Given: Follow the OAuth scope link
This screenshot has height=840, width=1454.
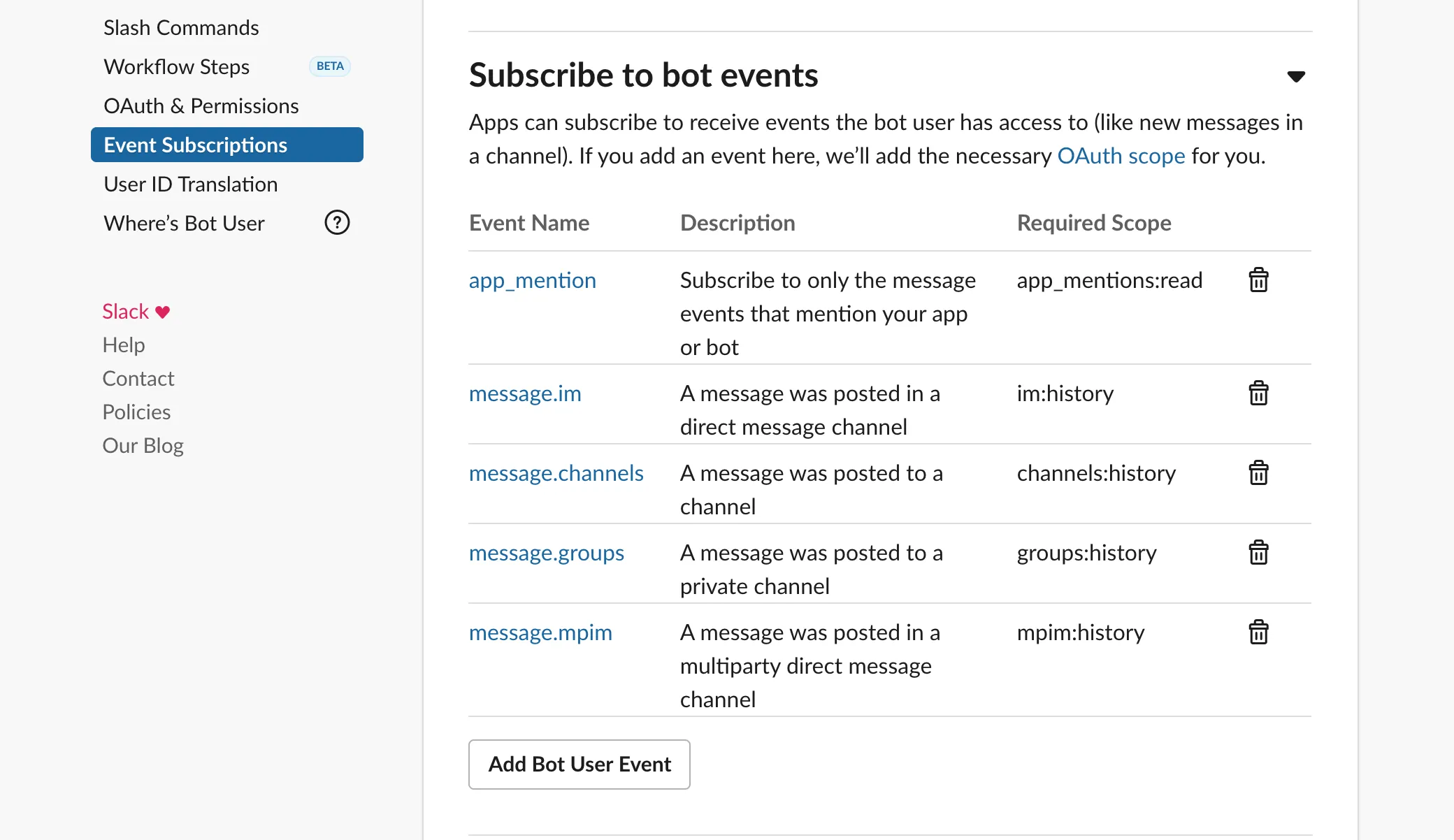Looking at the screenshot, I should click(1121, 156).
